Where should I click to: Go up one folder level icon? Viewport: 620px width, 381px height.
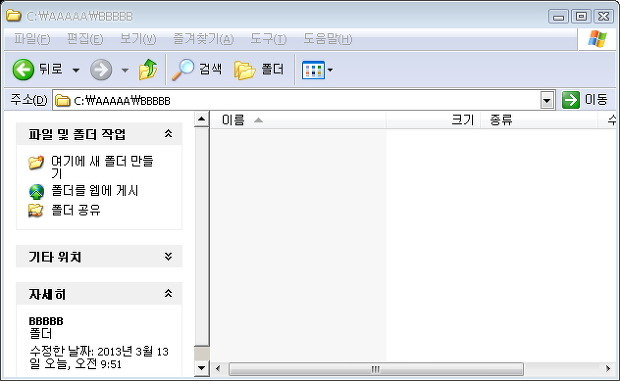pyautogui.click(x=148, y=70)
